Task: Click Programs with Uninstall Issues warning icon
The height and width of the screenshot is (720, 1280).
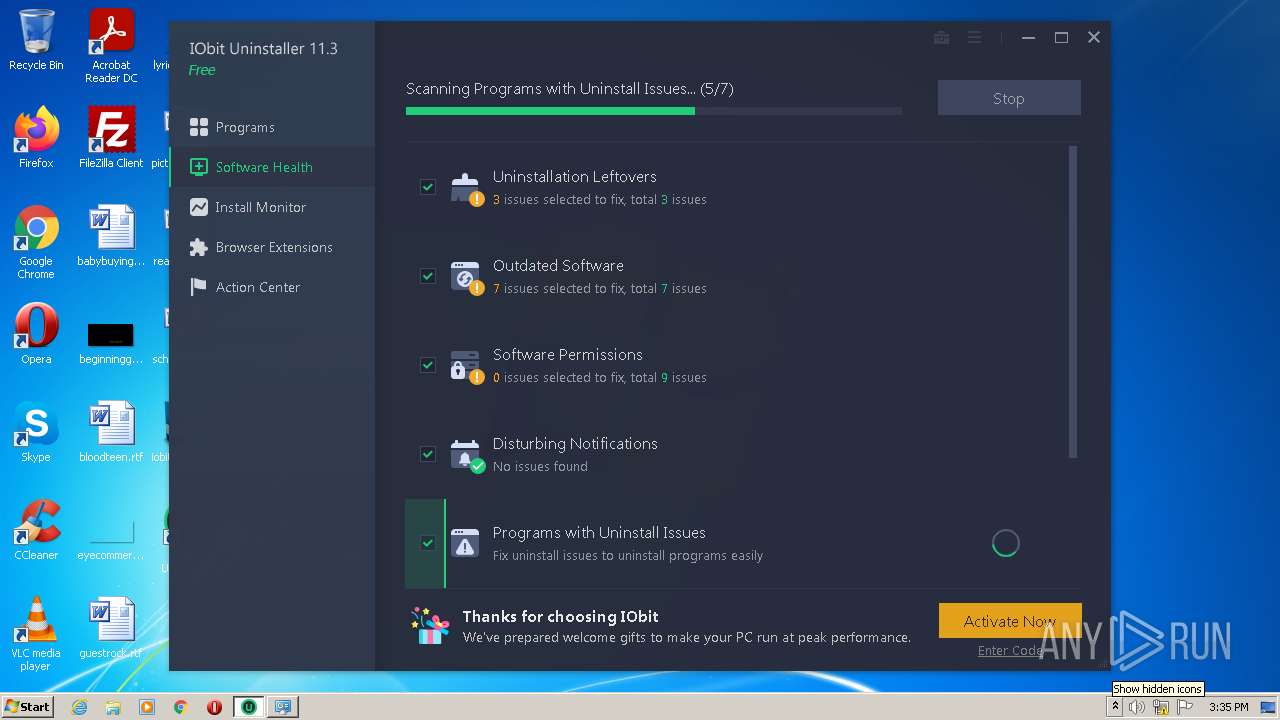Action: [465, 543]
